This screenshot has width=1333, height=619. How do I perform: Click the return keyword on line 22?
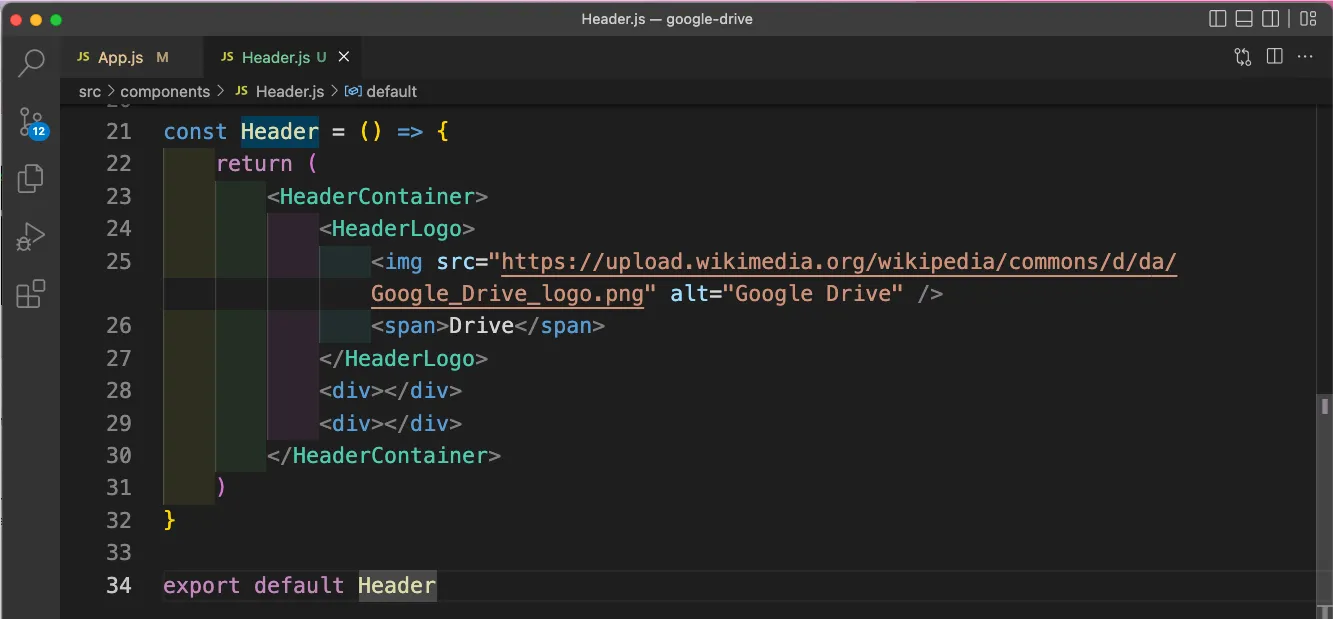(x=254, y=164)
